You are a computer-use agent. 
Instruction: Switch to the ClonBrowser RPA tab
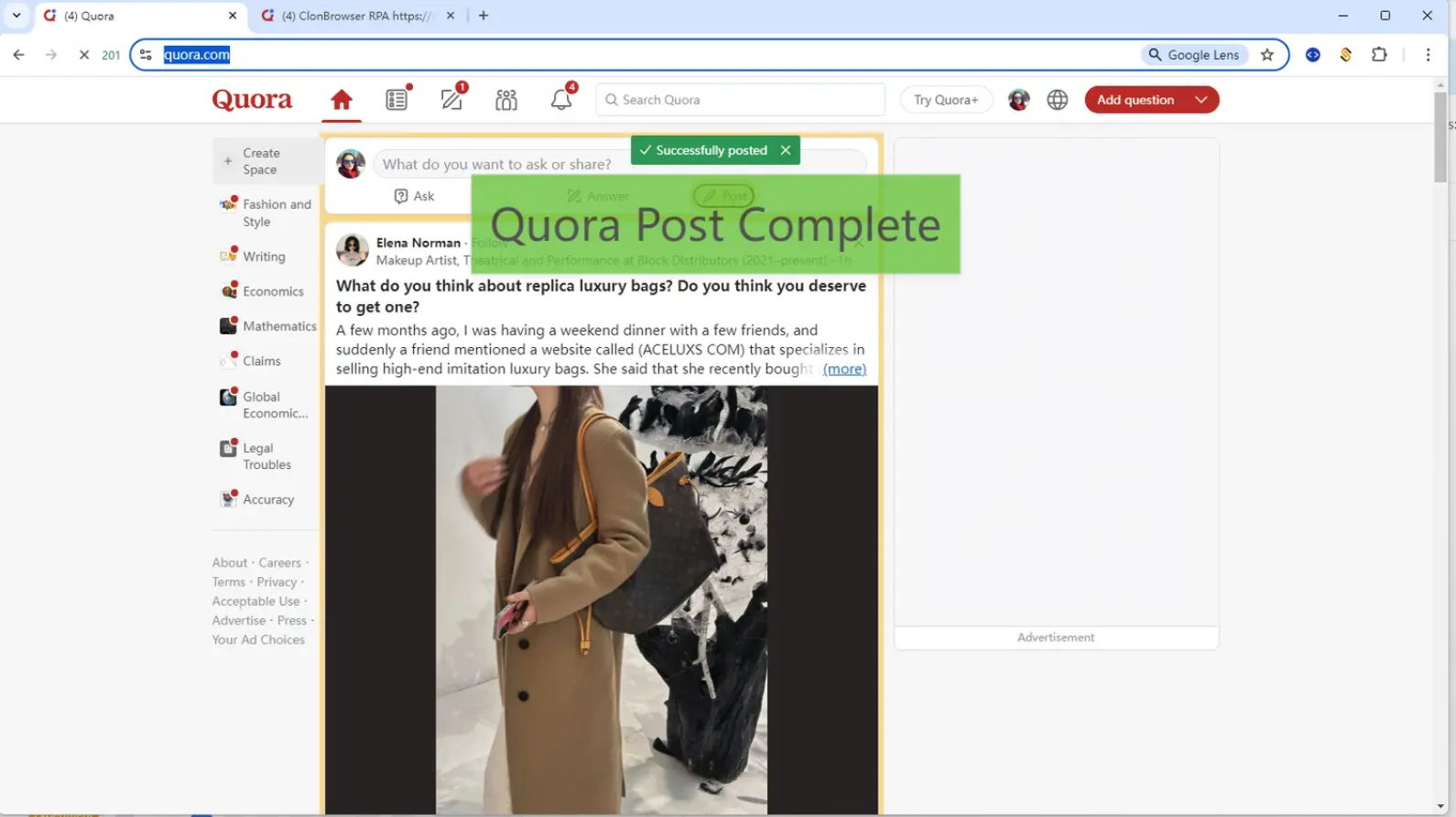pos(359,16)
